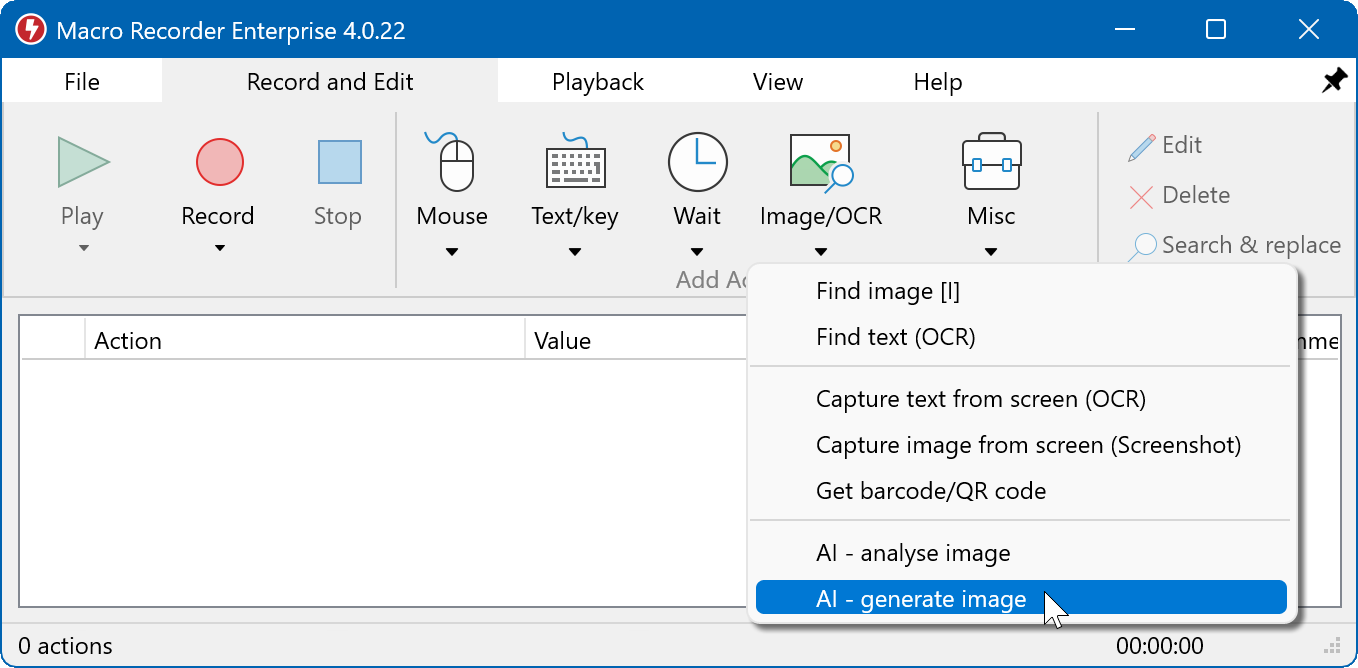The width and height of the screenshot is (1358, 668).
Task: Maximize the Macro Recorder window
Action: coord(1216,30)
